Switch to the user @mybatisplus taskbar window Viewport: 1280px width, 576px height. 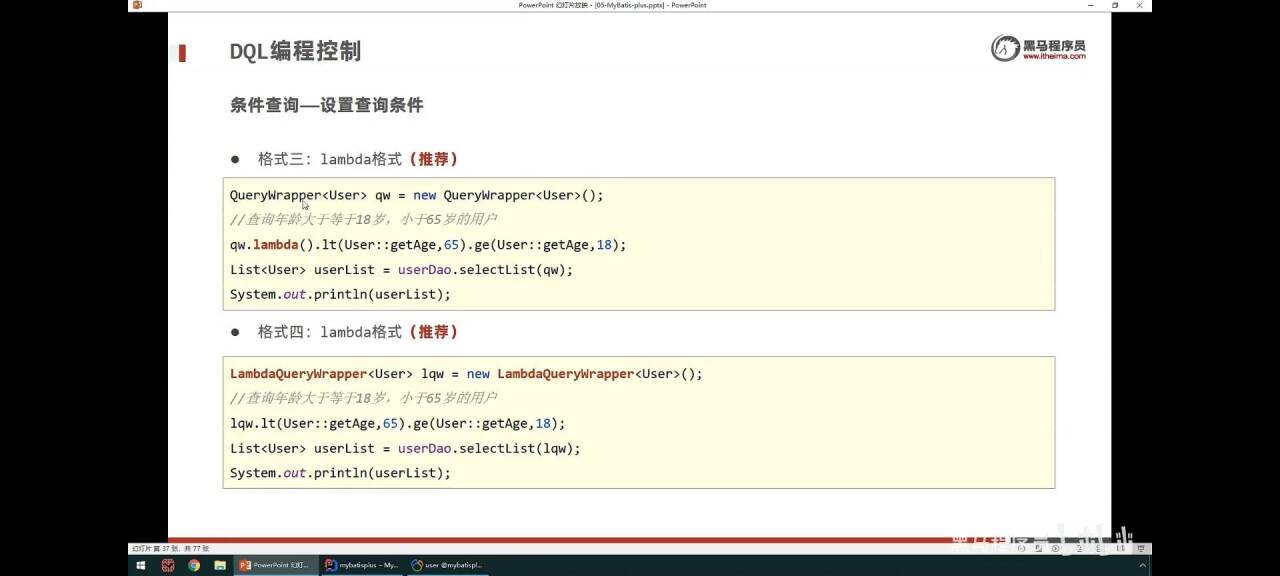click(x=448, y=565)
